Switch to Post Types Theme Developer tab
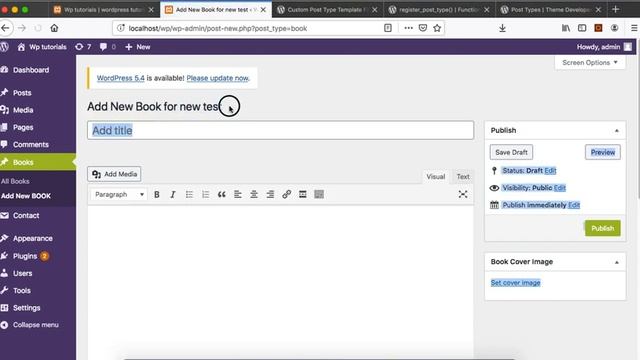Viewport: 640px width, 360px height. coord(551,9)
